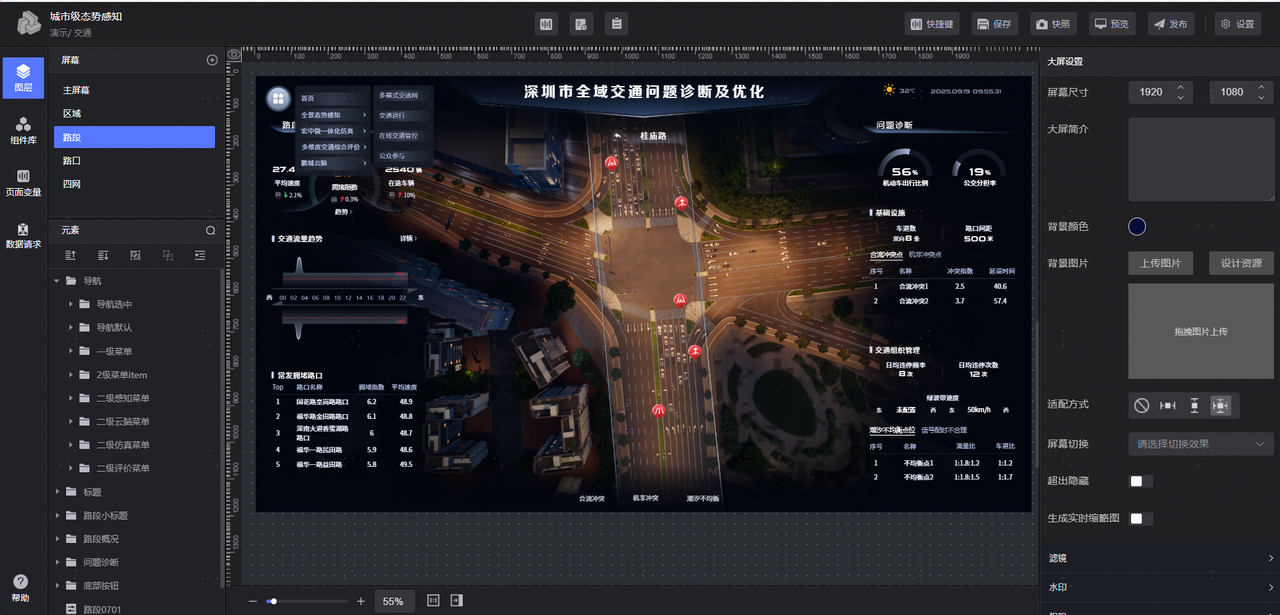Open the 组件库 component library panel

[x=23, y=130]
